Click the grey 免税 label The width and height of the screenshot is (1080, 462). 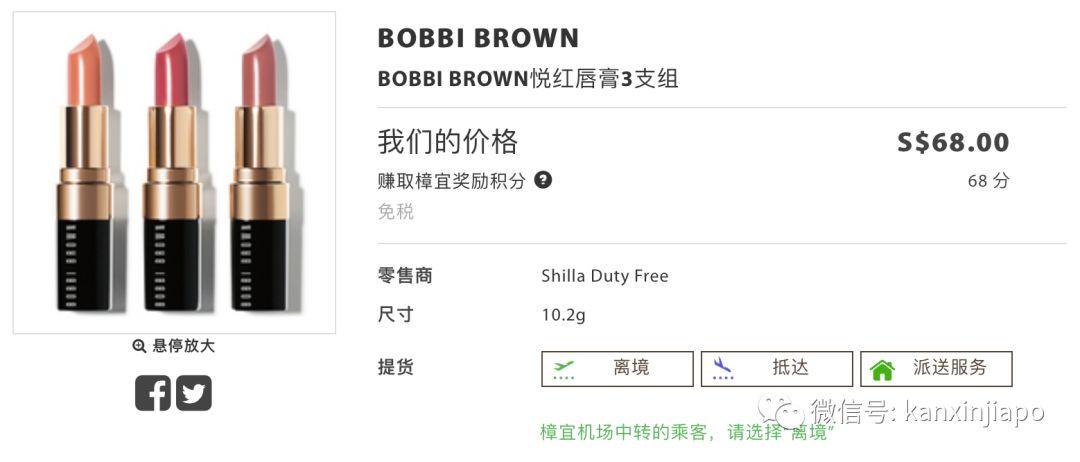pos(395,212)
